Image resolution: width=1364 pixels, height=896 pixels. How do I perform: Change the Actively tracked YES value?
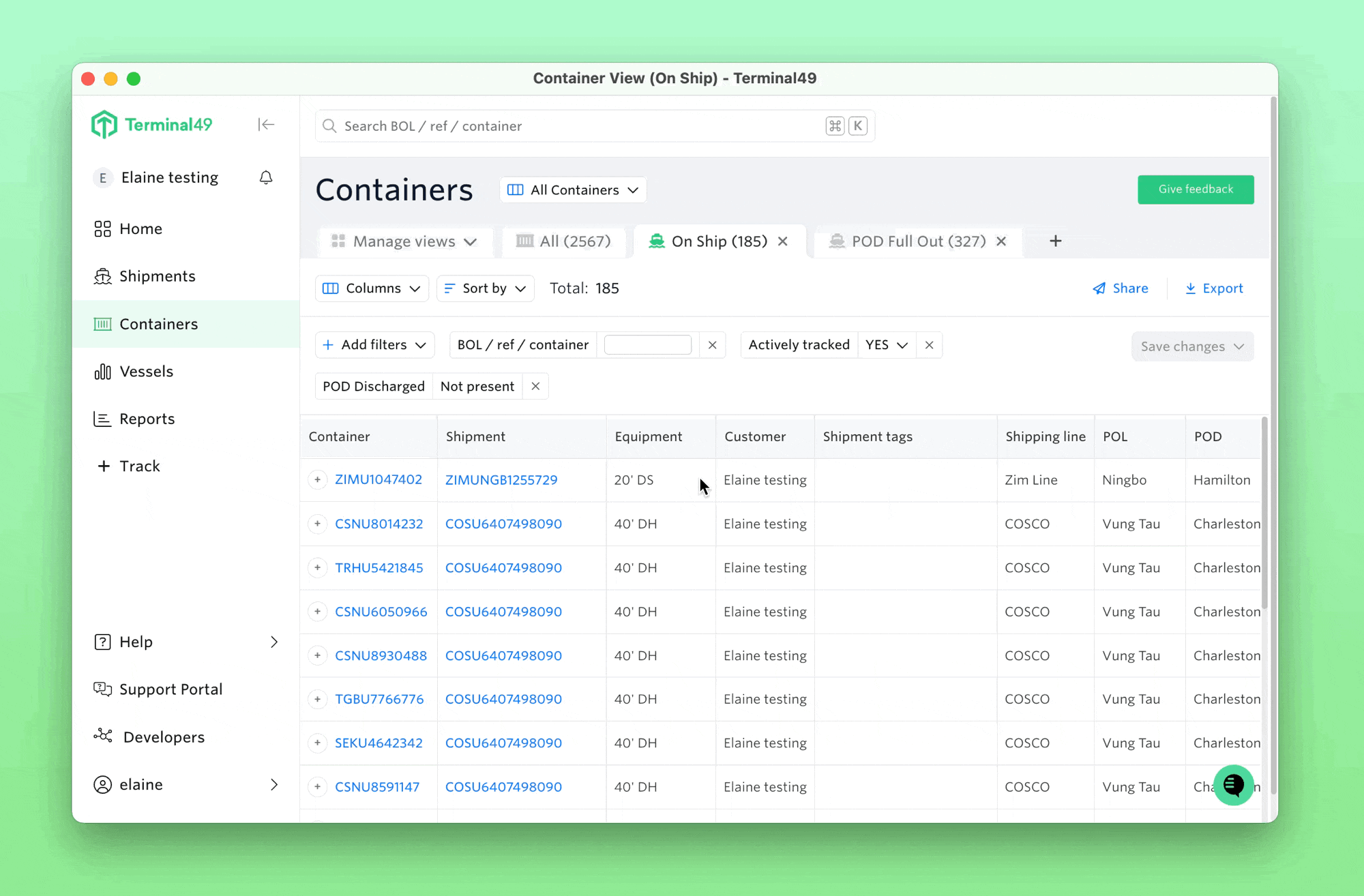pyautogui.click(x=886, y=345)
